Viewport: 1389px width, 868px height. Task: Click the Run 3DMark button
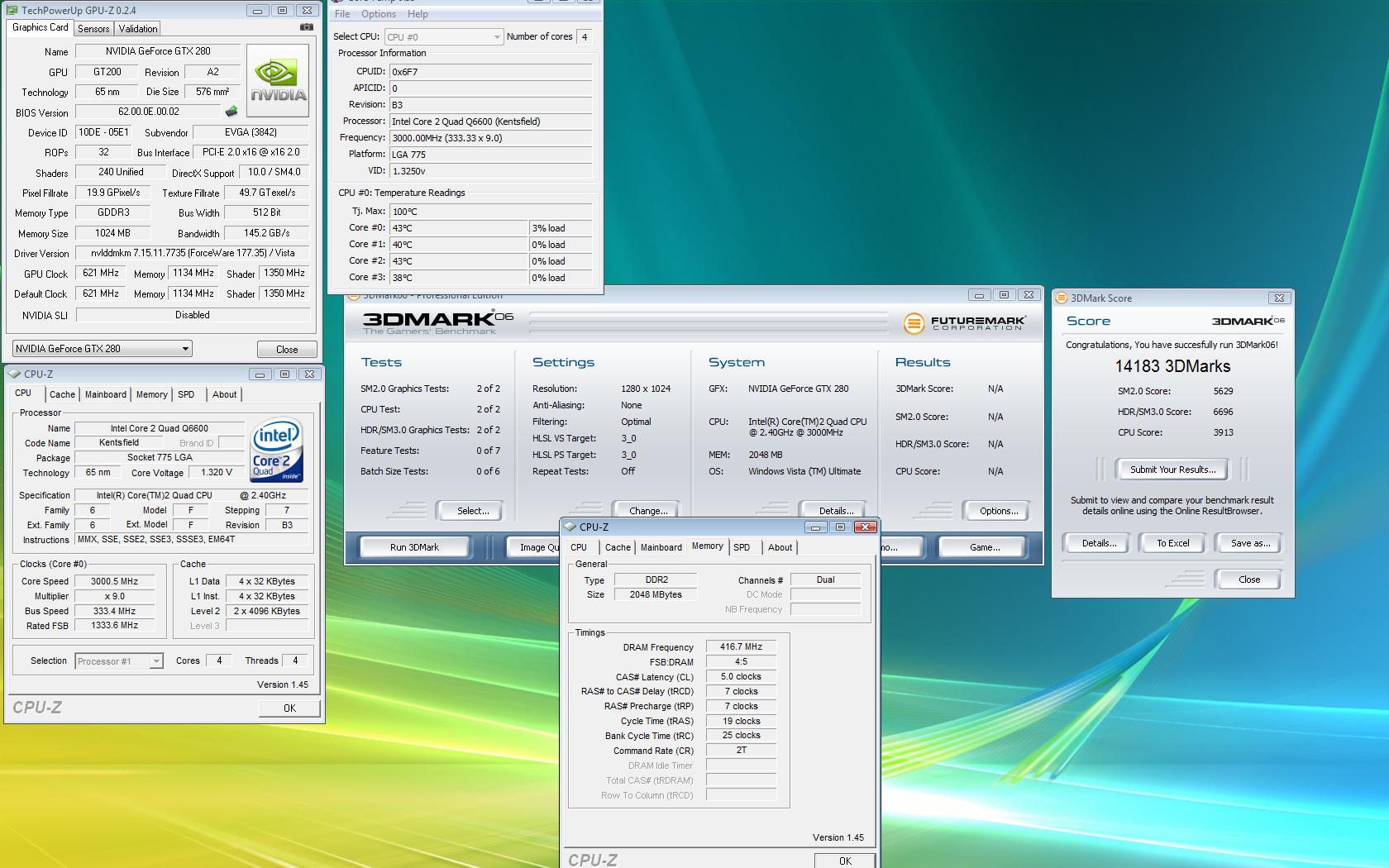tap(414, 547)
